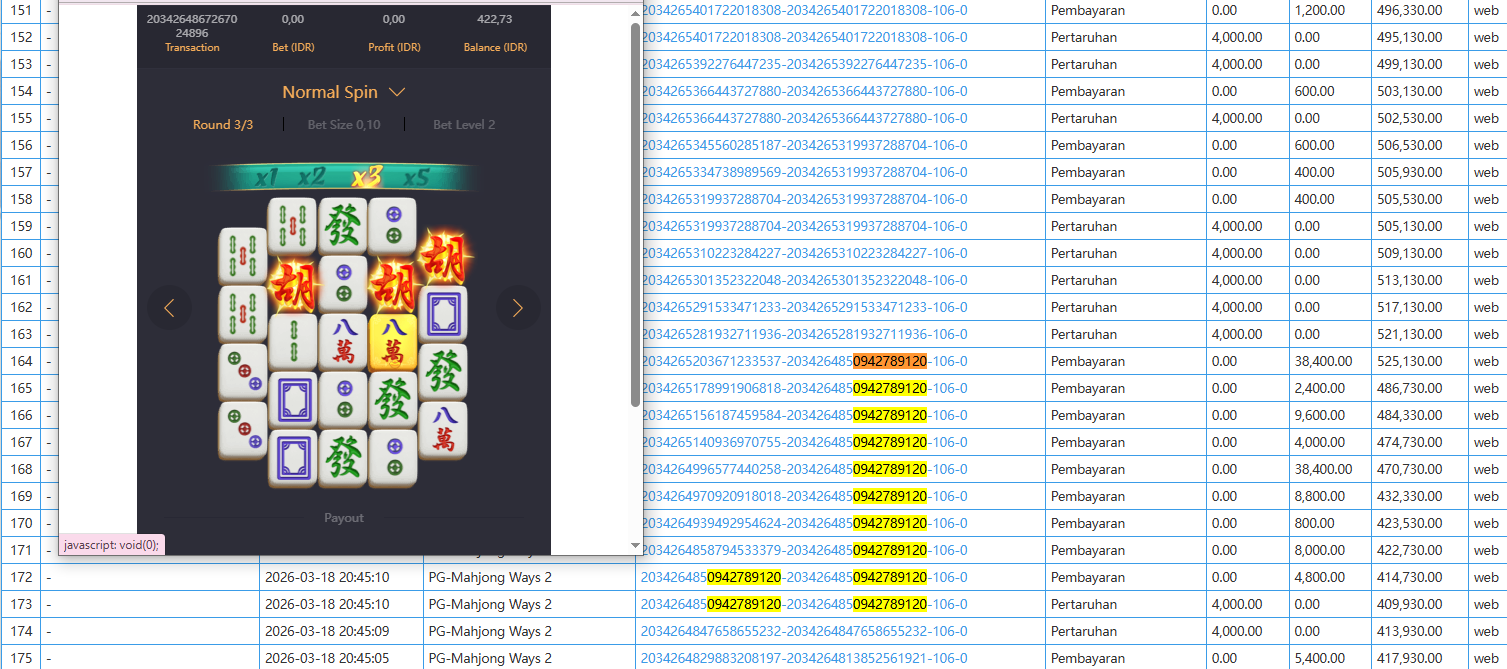
Task: Open transaction link starting 2034264858794533379
Action: pyautogui.click(x=804, y=550)
